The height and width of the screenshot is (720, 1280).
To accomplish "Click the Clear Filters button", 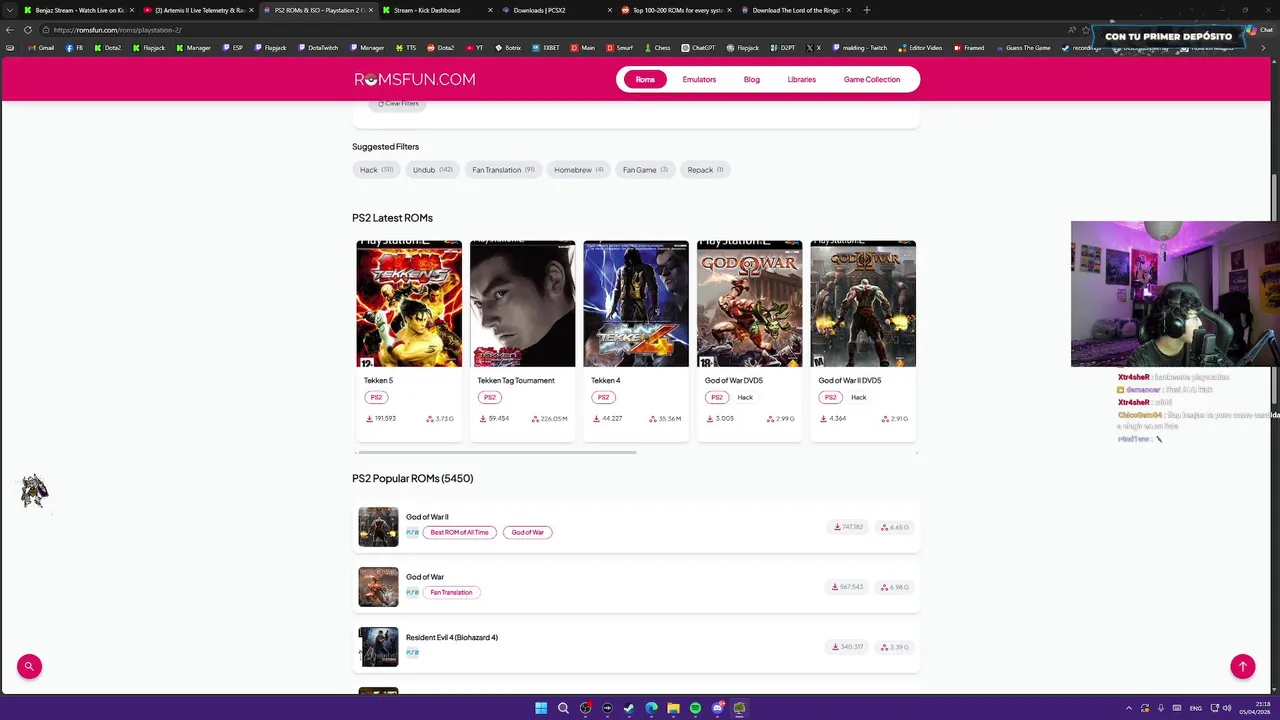I will click(398, 104).
